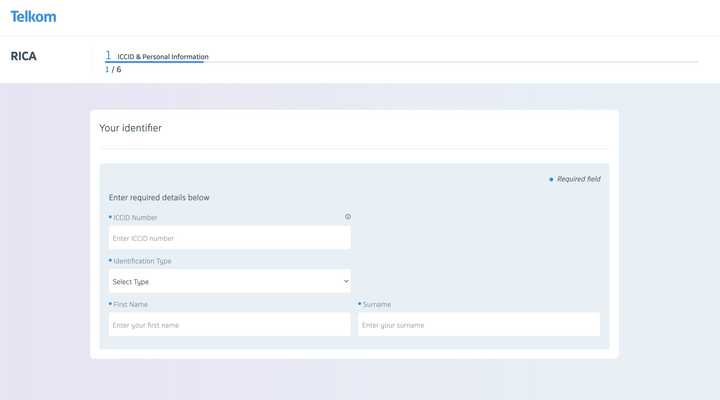Open the Identification Type dropdown
This screenshot has height=400, width=720.
[x=229, y=282]
